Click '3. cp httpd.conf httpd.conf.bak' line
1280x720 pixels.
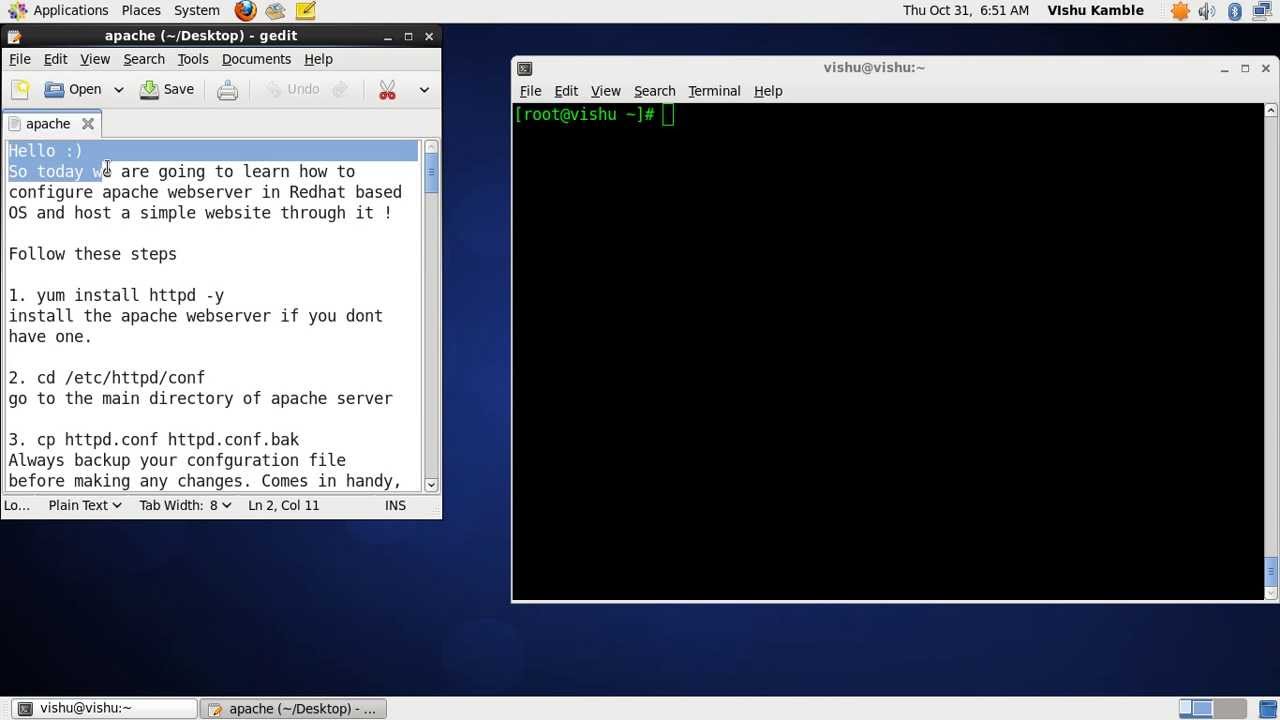click(154, 439)
